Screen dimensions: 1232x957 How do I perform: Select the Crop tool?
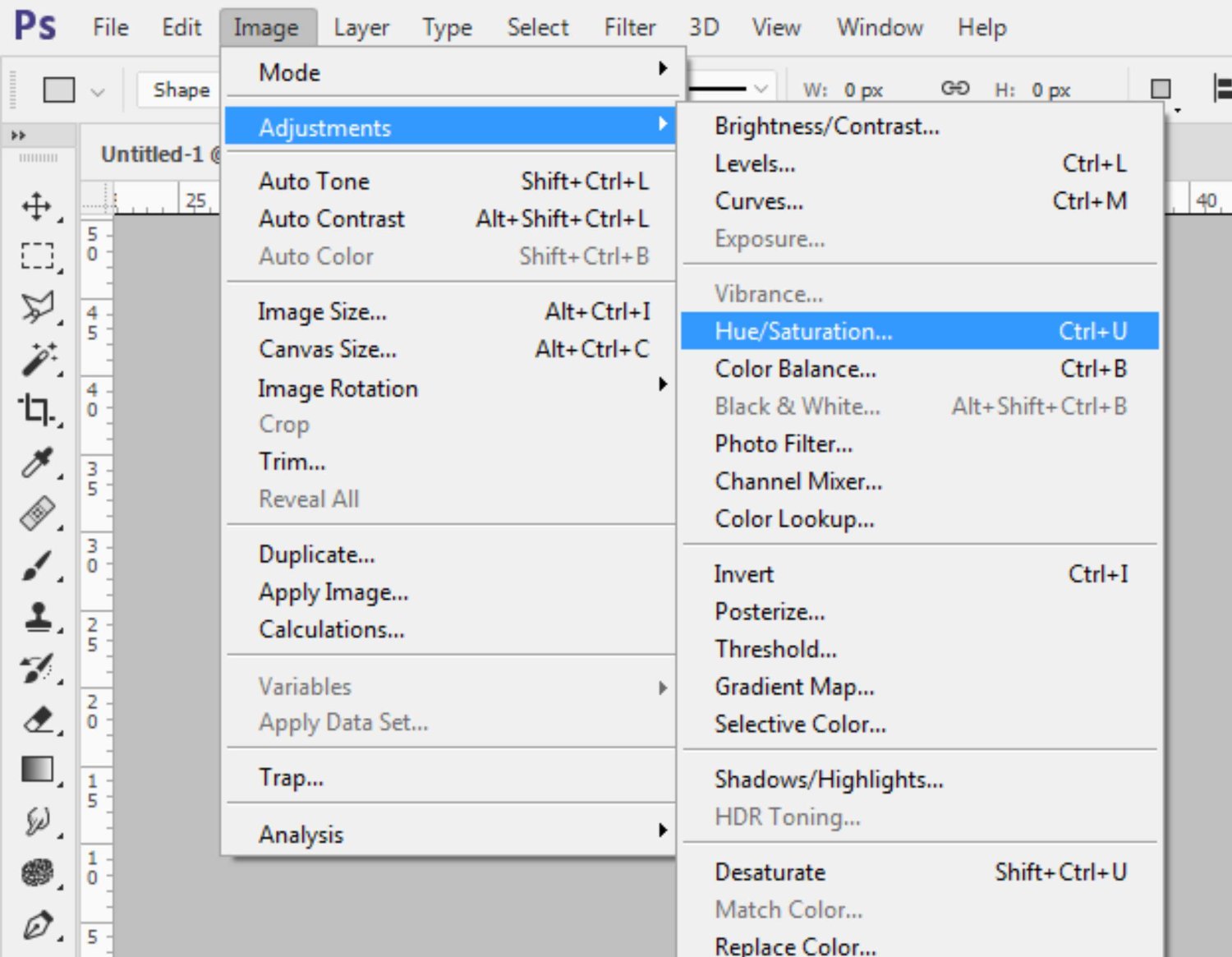point(37,408)
